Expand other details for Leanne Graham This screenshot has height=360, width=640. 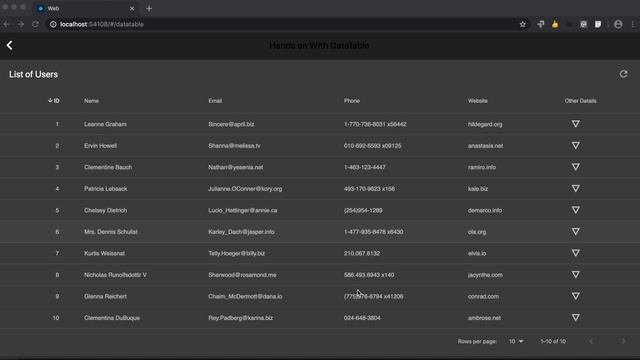pos(576,124)
